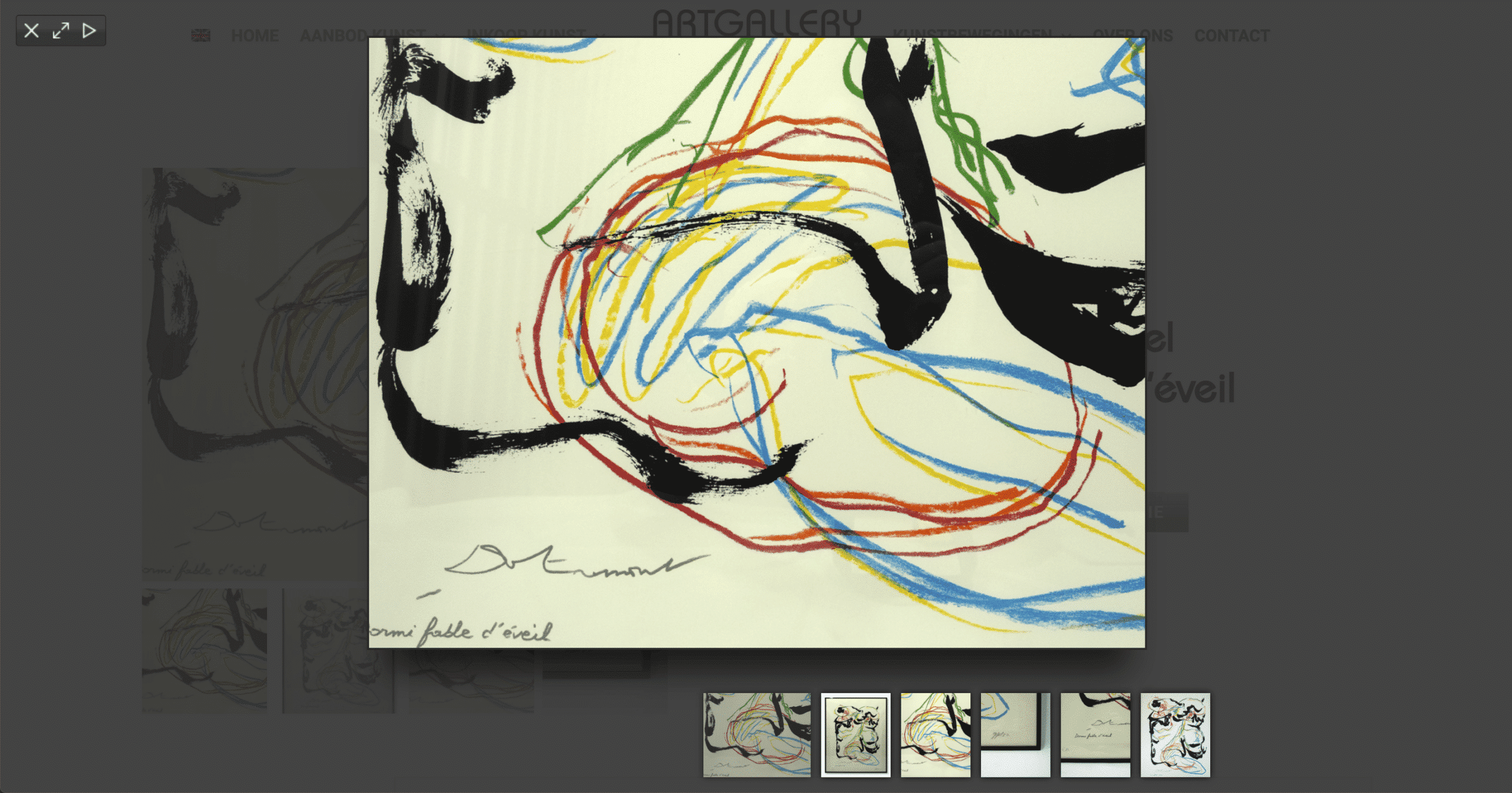Image resolution: width=1512 pixels, height=793 pixels.
Task: Open the CONTACT page link
Action: coord(1232,35)
